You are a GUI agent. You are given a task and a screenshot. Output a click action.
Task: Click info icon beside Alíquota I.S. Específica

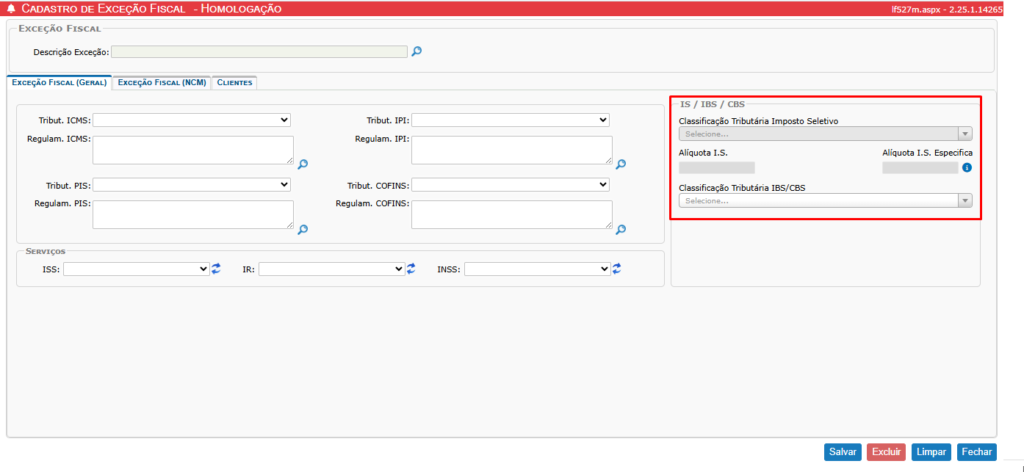click(x=967, y=168)
